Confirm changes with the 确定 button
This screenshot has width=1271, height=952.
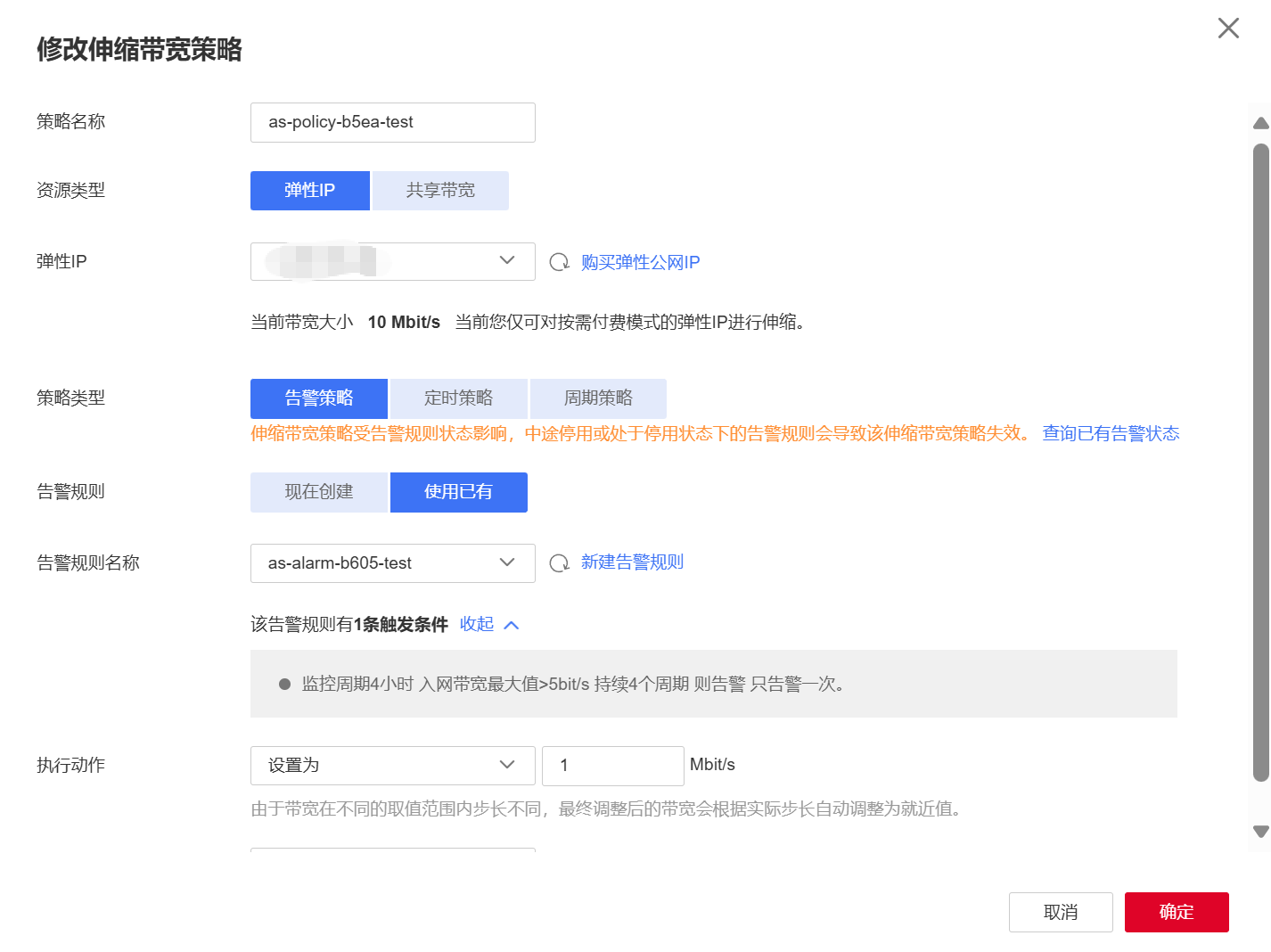point(1177,912)
